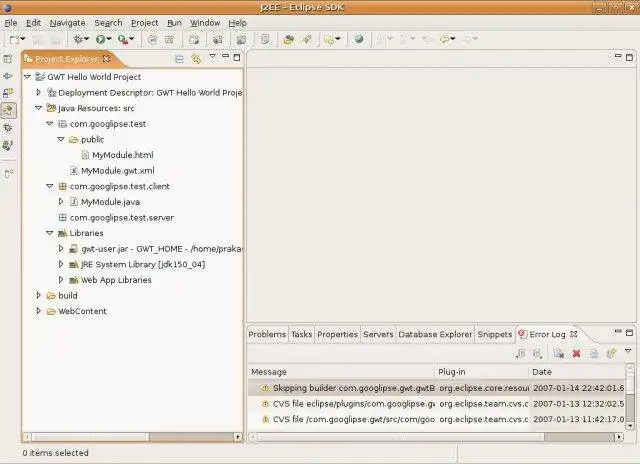The height and width of the screenshot is (464, 640).
Task: Click the Import Log icon in Error Log
Action: 538,353
